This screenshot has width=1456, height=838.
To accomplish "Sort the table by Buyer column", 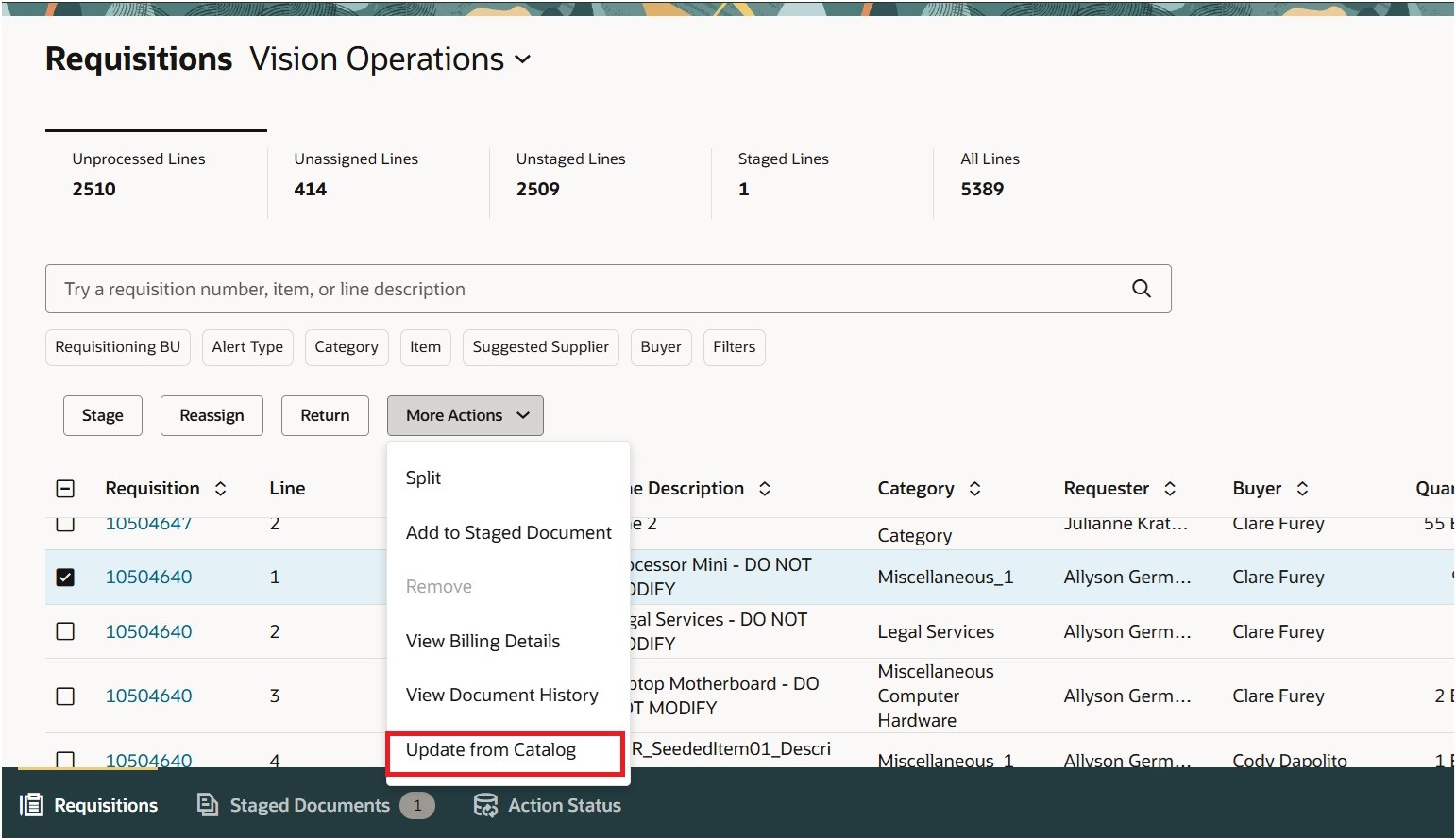I will (1302, 488).
